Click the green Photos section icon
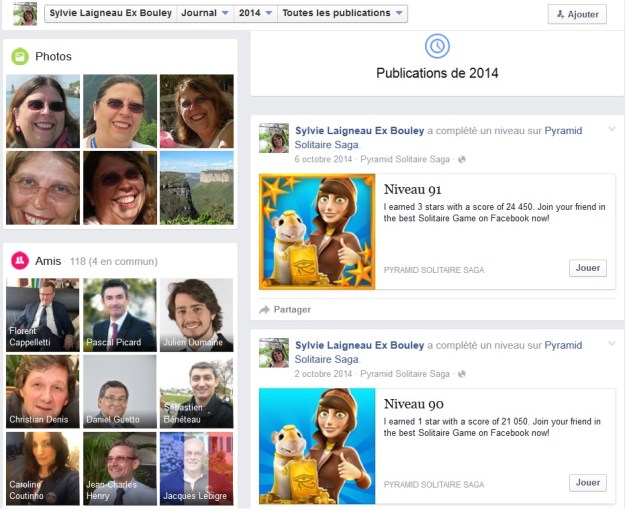The image size is (625, 511). pyautogui.click(x=20, y=56)
